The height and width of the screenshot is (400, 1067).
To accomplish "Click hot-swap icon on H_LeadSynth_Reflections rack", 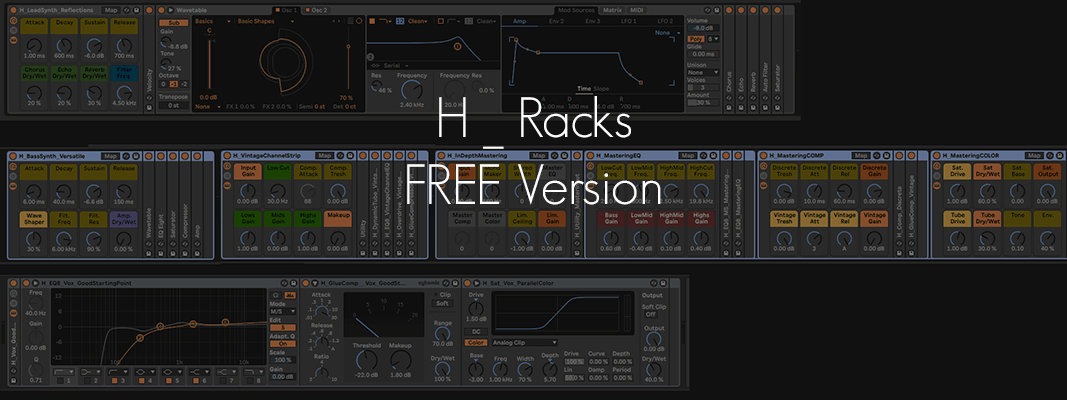I will (x=128, y=10).
